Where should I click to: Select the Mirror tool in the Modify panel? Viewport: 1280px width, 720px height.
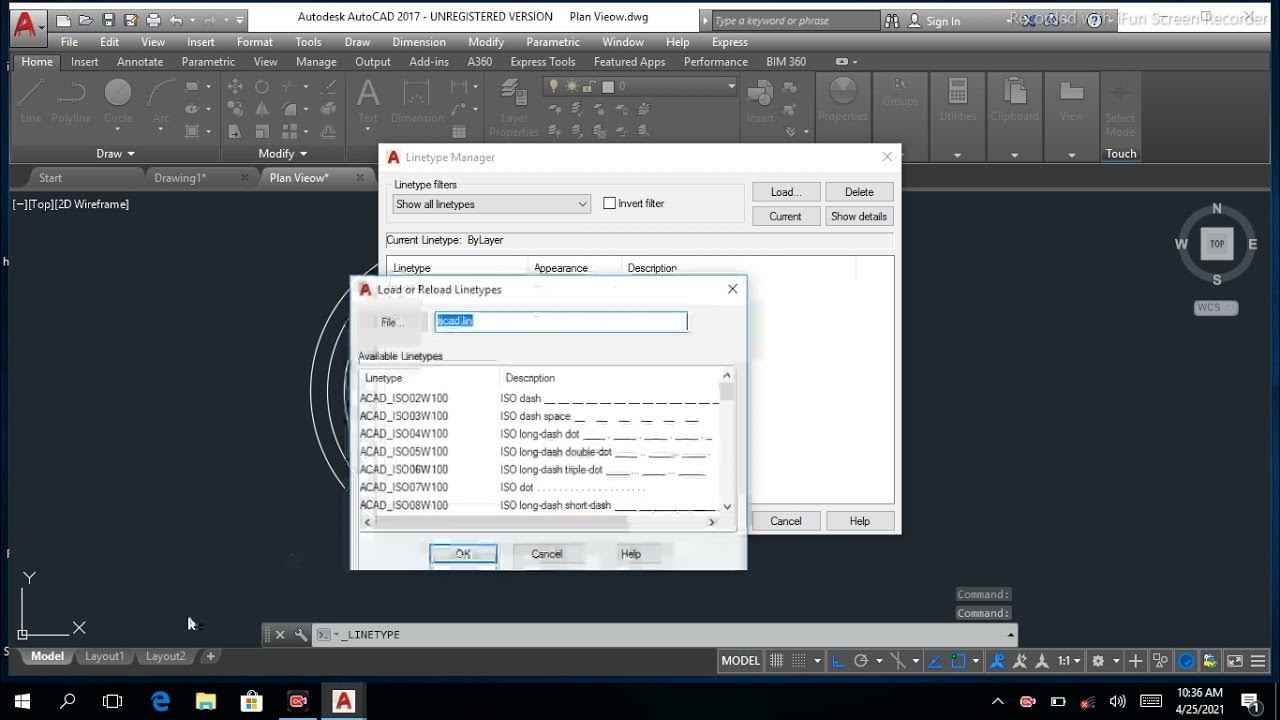pos(261,109)
